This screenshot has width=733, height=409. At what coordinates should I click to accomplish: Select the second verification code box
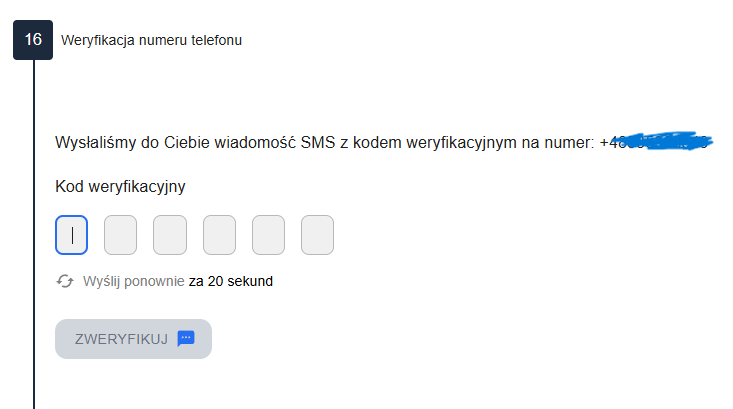click(x=120, y=235)
